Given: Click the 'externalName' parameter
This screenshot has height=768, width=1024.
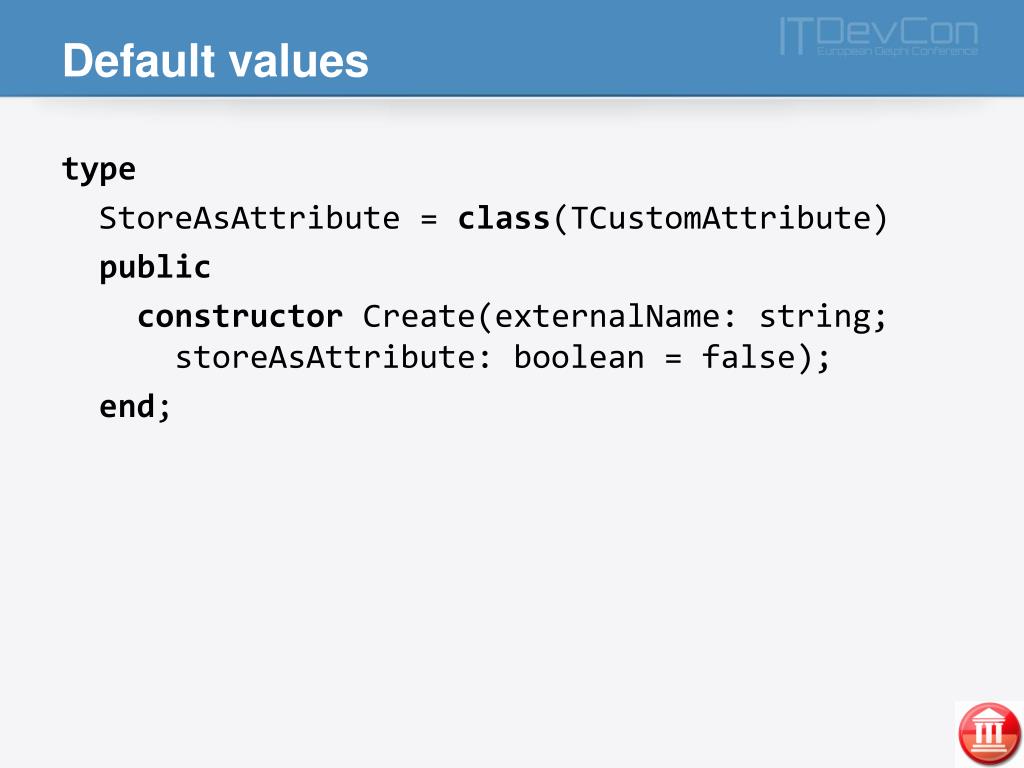Looking at the screenshot, I should 607,316.
